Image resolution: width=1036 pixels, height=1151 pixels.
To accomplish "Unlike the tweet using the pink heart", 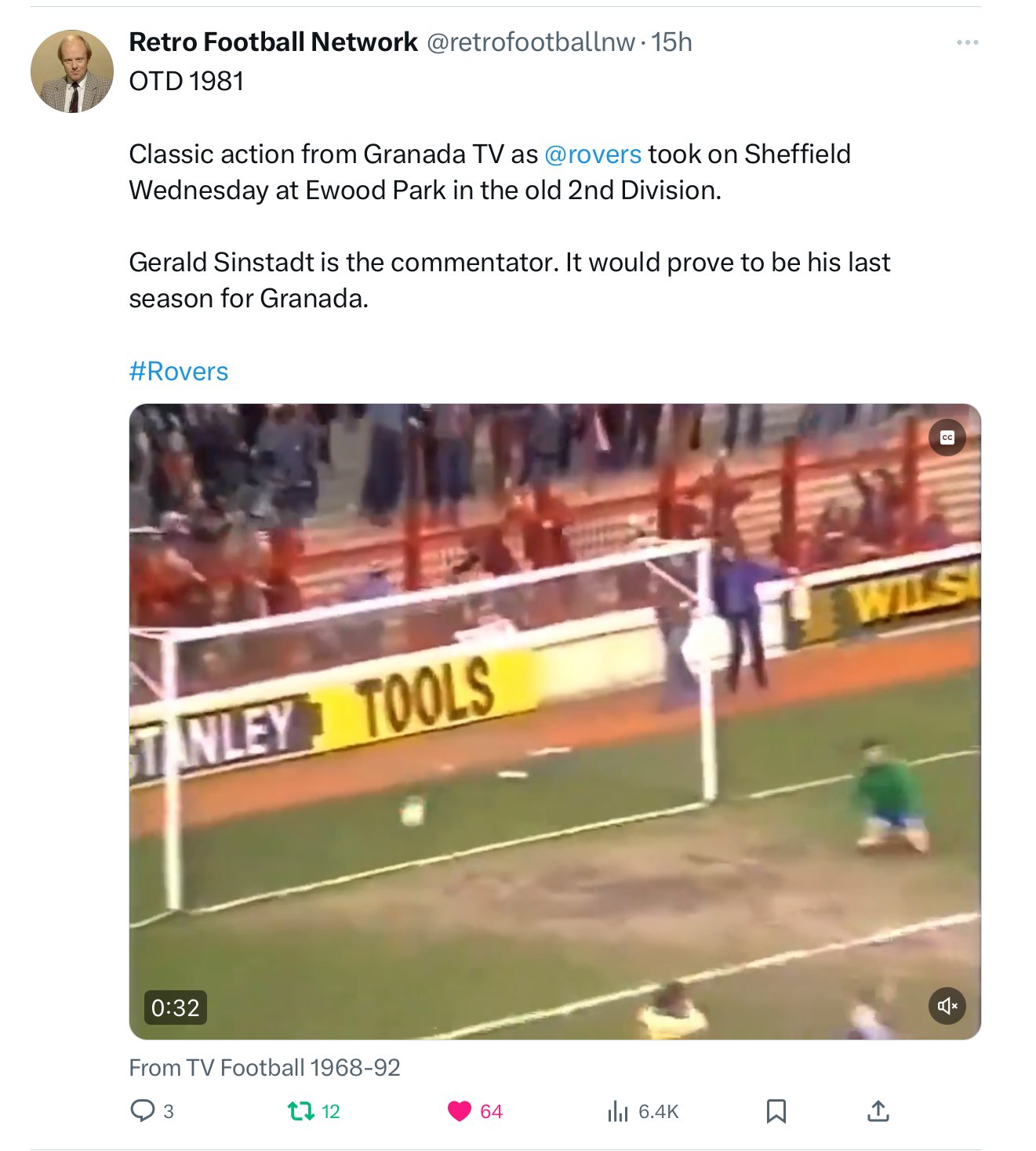I will 460,1111.
